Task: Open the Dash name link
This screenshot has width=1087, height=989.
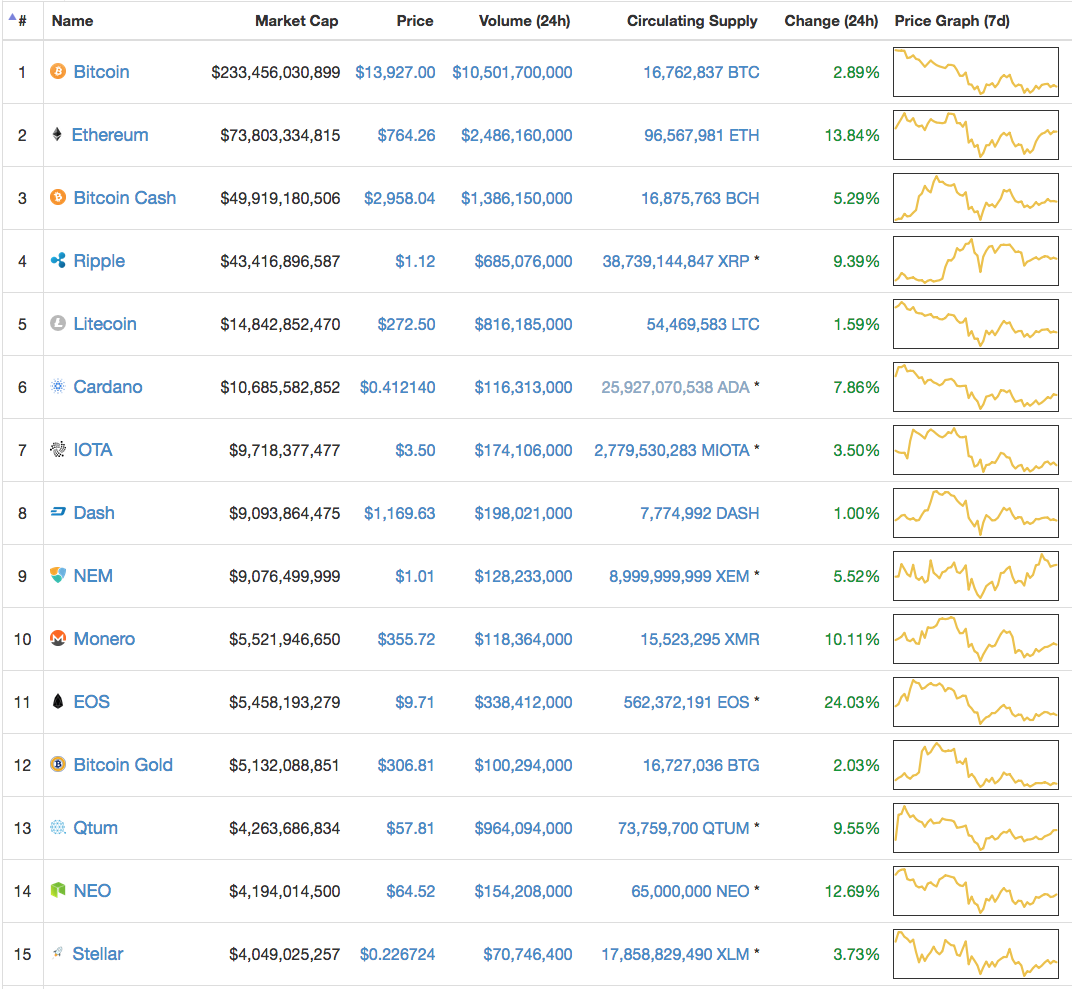Action: (x=94, y=513)
